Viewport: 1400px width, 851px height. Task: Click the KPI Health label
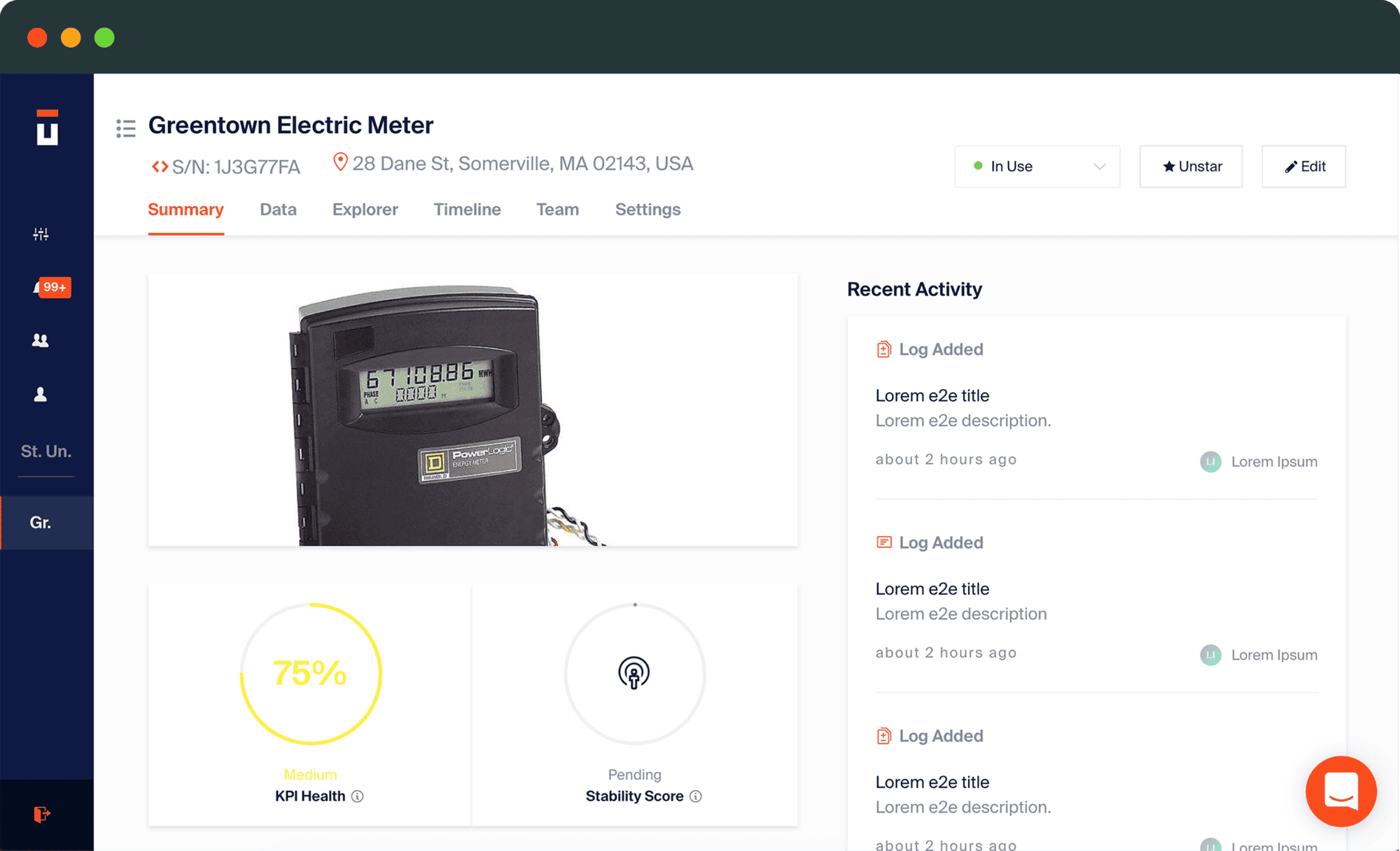(310, 796)
